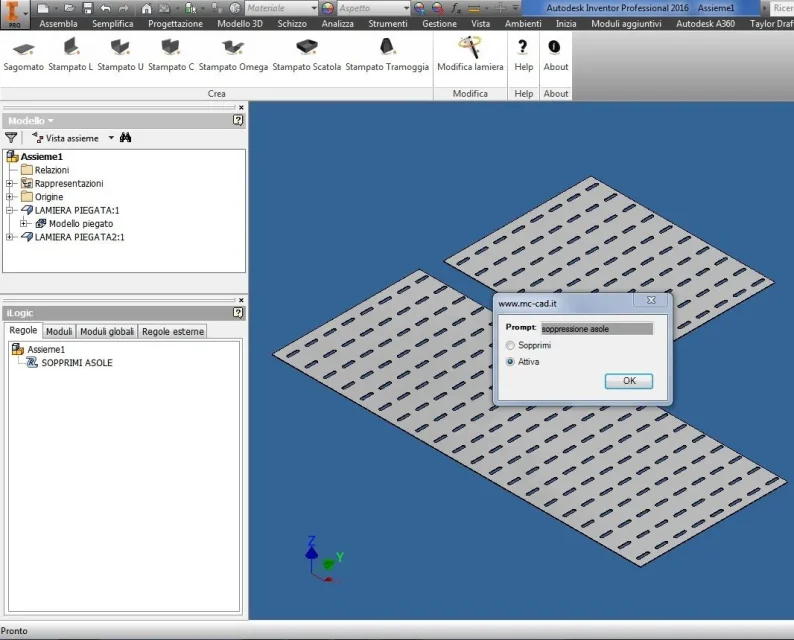
Task: Launch the Stampato Tramoggia tool
Action: pyautogui.click(x=387, y=56)
